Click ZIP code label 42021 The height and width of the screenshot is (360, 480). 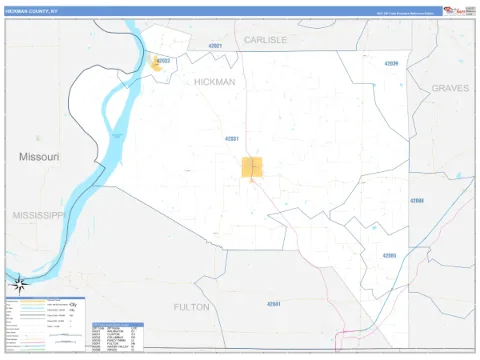coord(215,46)
